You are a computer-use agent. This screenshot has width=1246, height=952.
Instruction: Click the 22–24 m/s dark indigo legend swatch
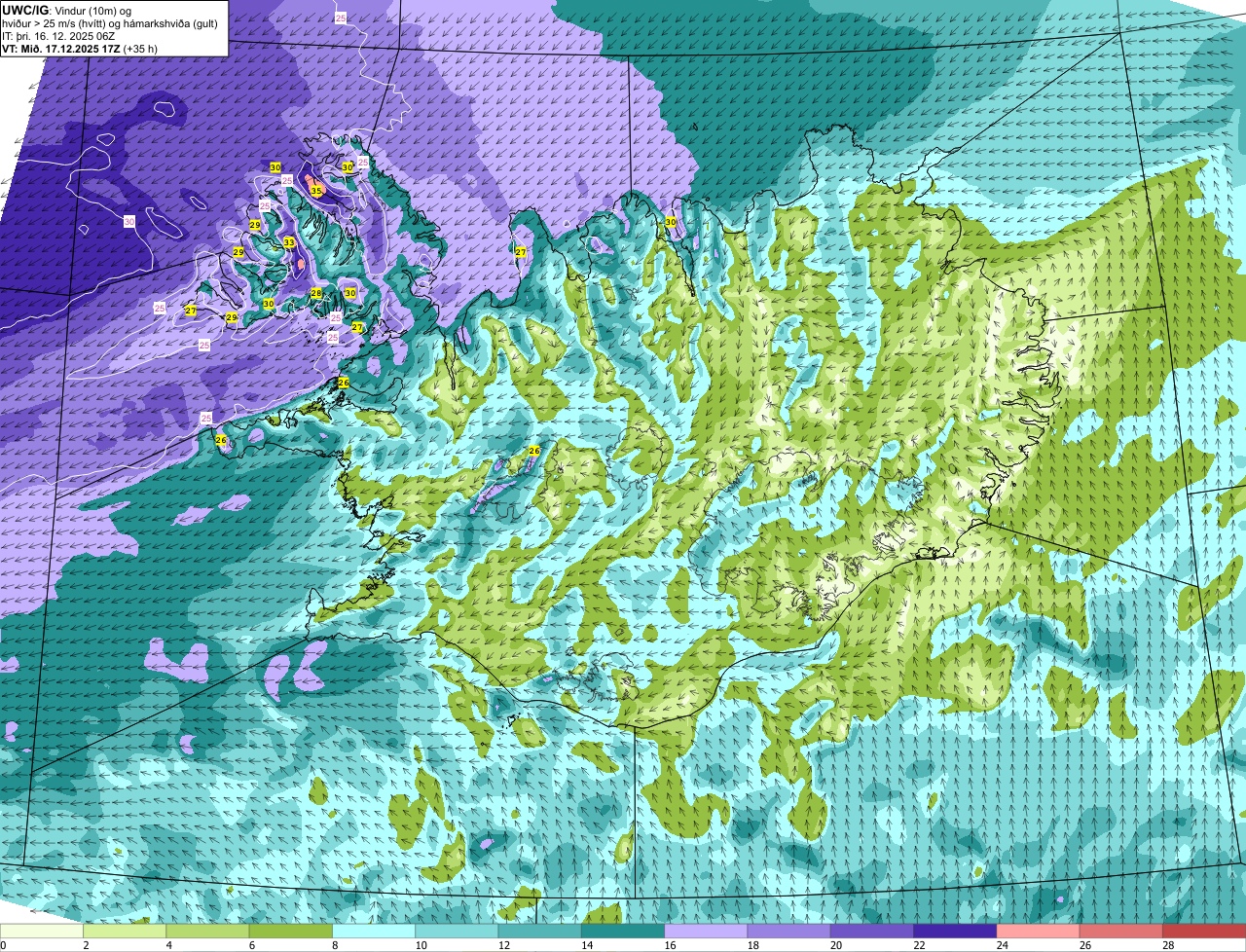[x=955, y=932]
